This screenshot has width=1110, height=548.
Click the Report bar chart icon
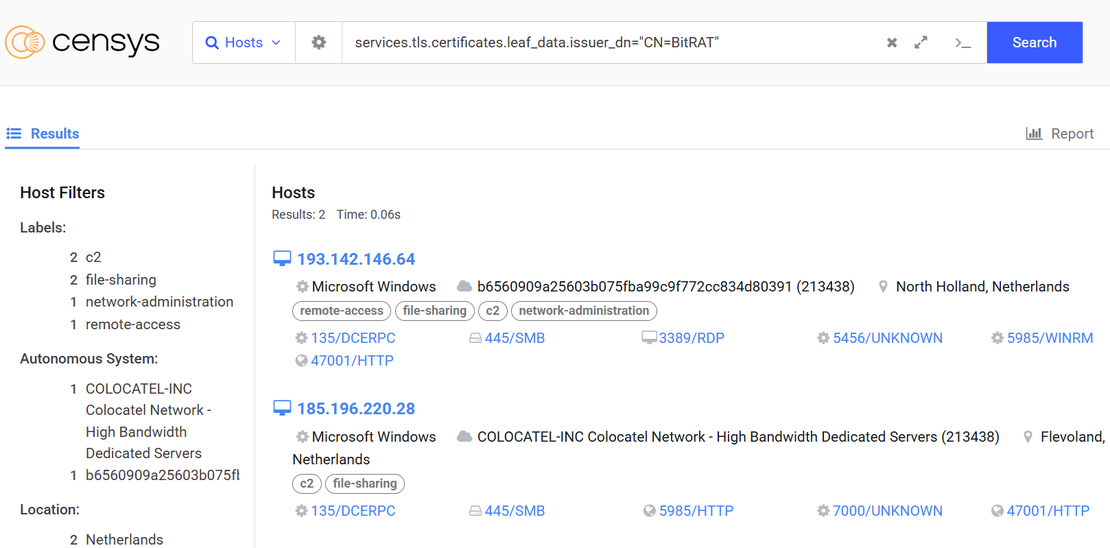pos(1034,134)
